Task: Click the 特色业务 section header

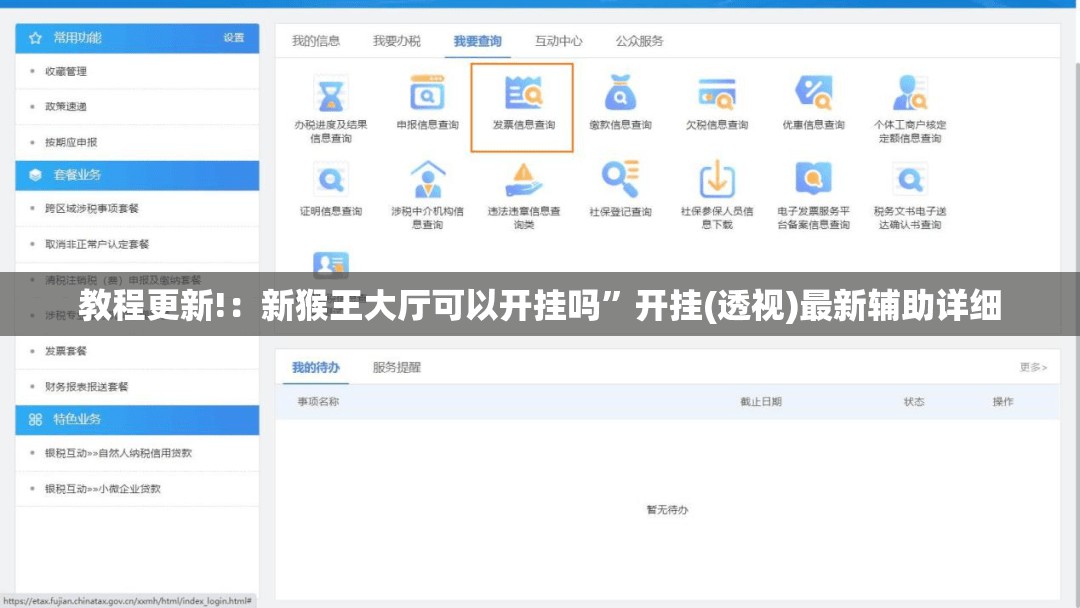Action: 138,419
